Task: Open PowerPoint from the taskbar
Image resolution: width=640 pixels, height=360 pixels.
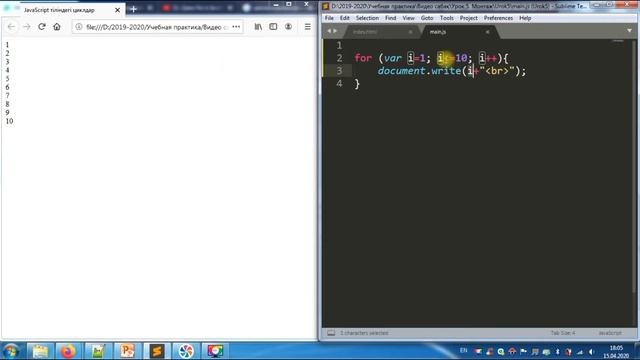Action: pos(127,351)
